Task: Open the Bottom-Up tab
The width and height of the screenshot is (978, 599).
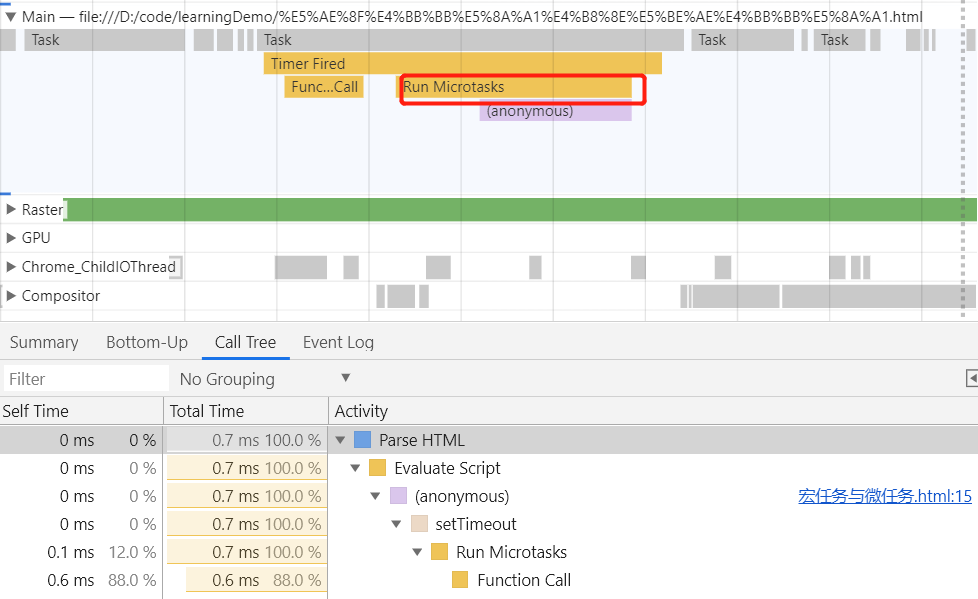Action: click(x=147, y=342)
